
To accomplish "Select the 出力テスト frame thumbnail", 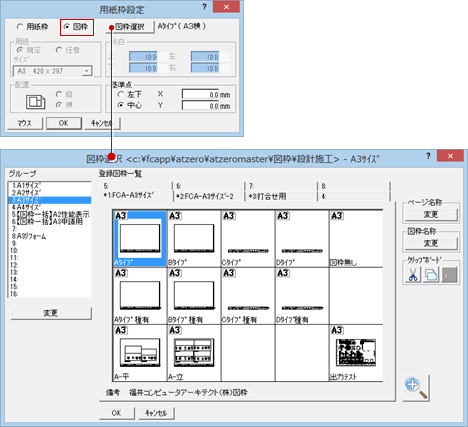I will coord(356,353).
